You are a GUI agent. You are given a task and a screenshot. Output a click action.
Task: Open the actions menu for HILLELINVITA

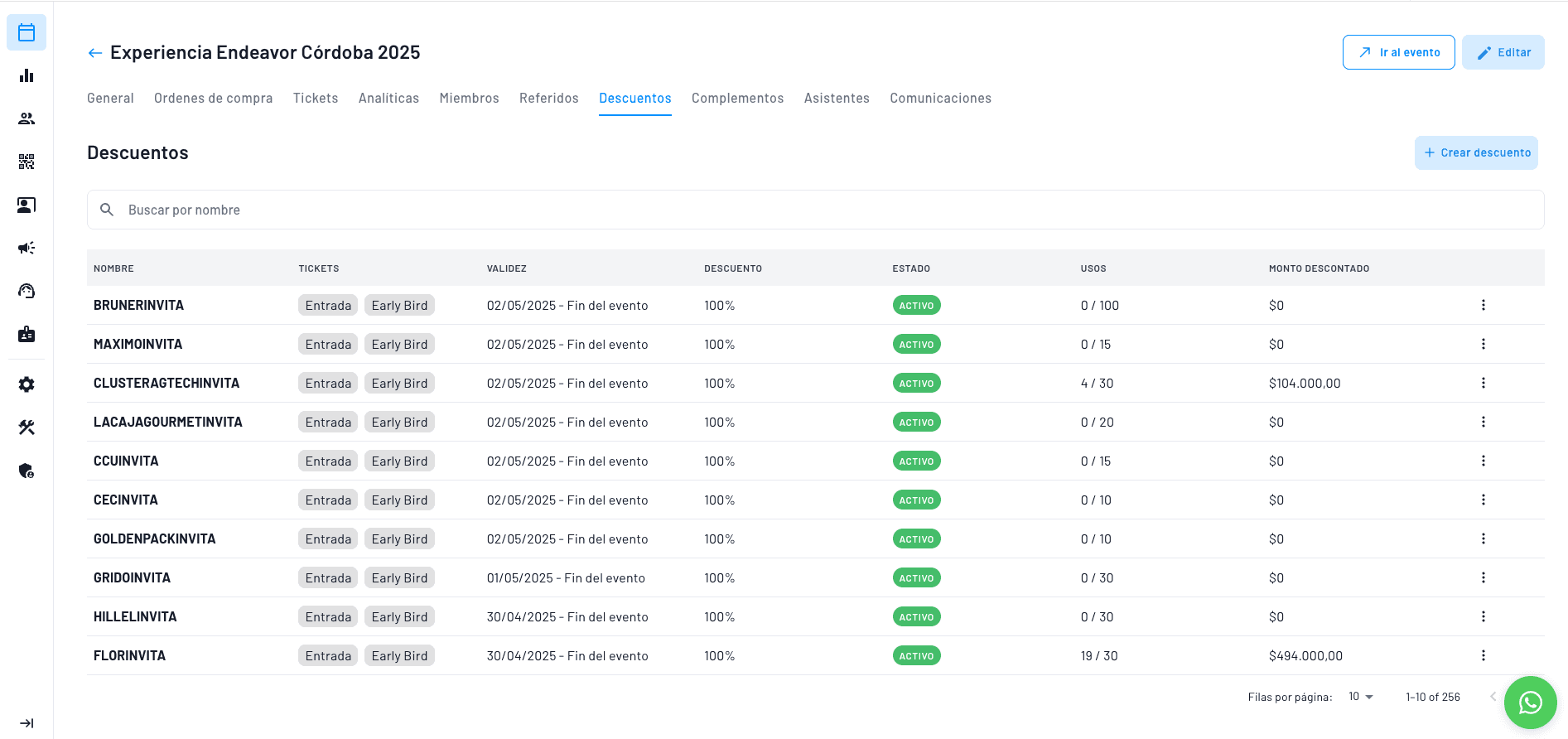click(x=1483, y=616)
